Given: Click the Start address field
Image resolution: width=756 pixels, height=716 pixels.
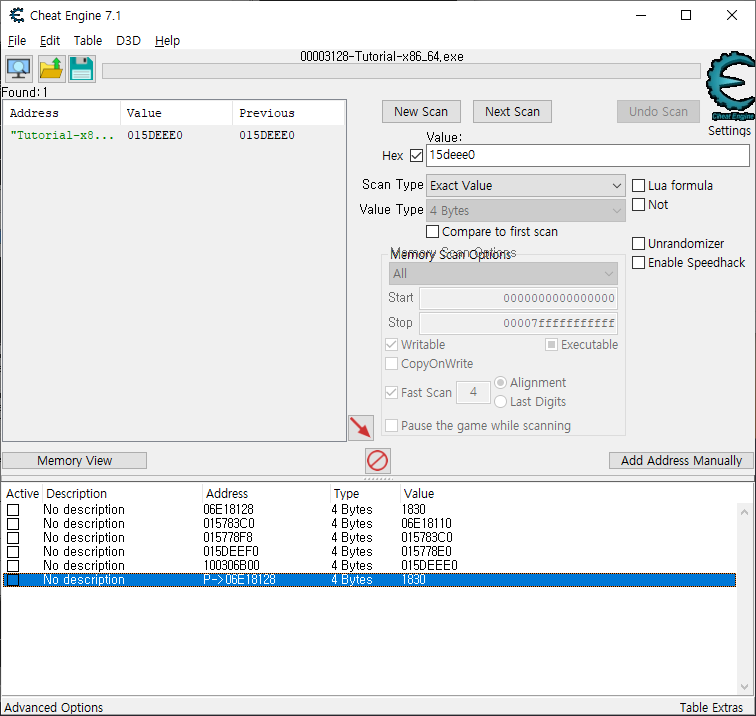Looking at the screenshot, I should [x=518, y=298].
